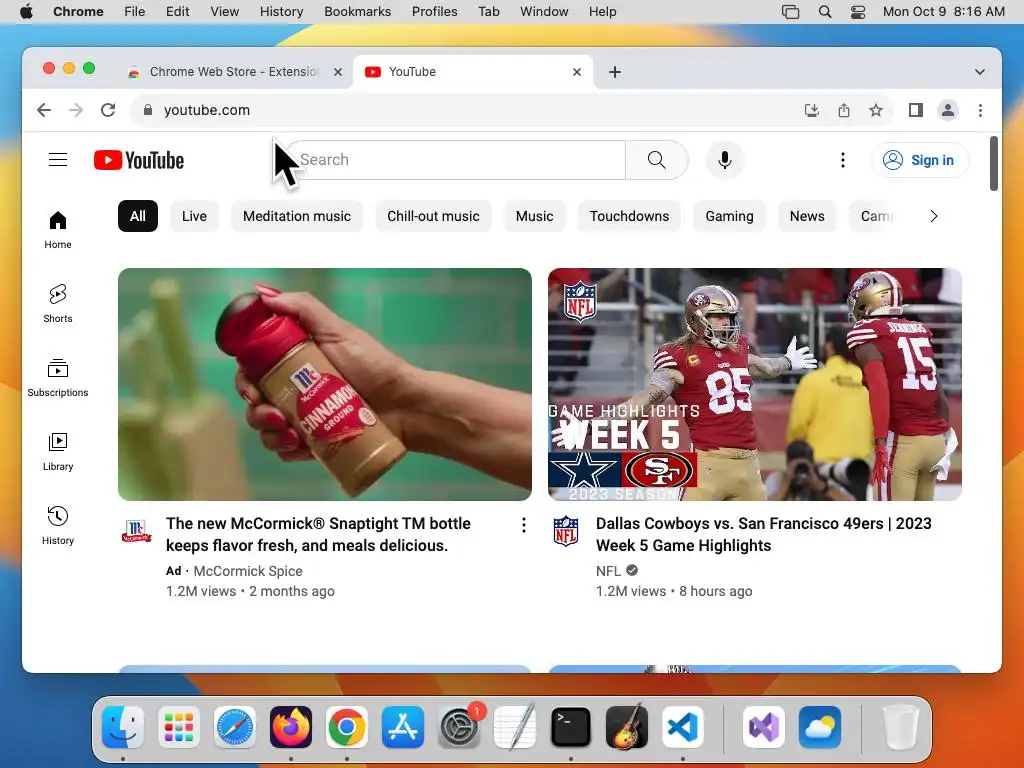Viewport: 1024px width, 768px height.
Task: Close the YouTube tab
Action: [577, 72]
